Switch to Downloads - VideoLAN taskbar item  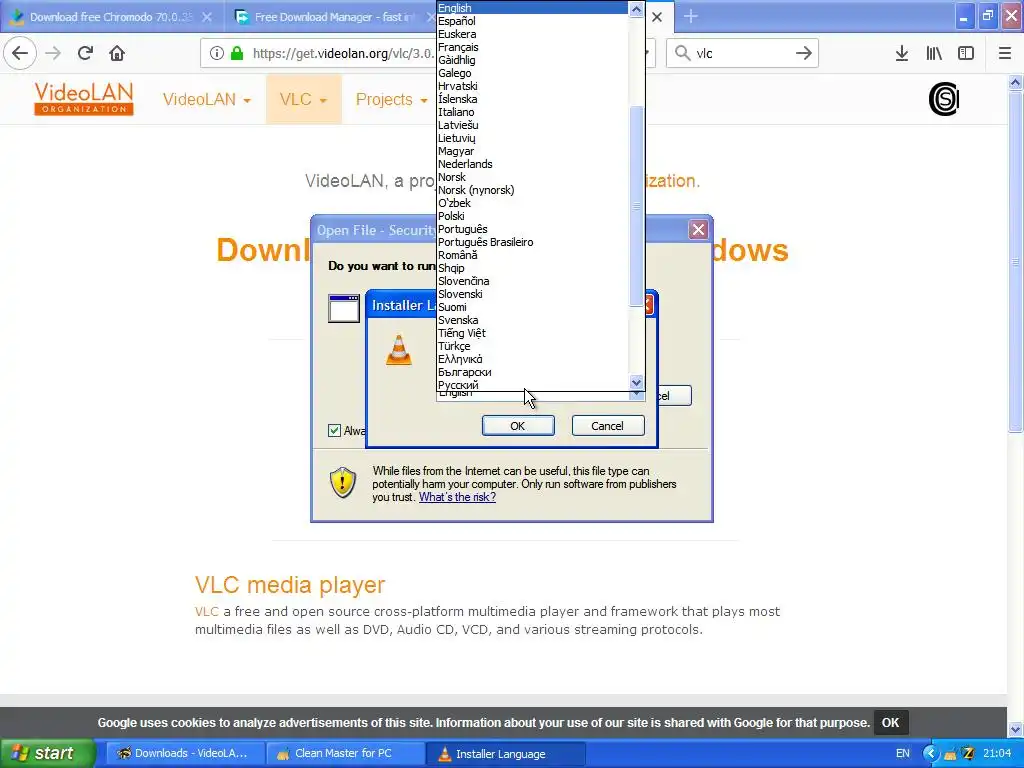(184, 753)
